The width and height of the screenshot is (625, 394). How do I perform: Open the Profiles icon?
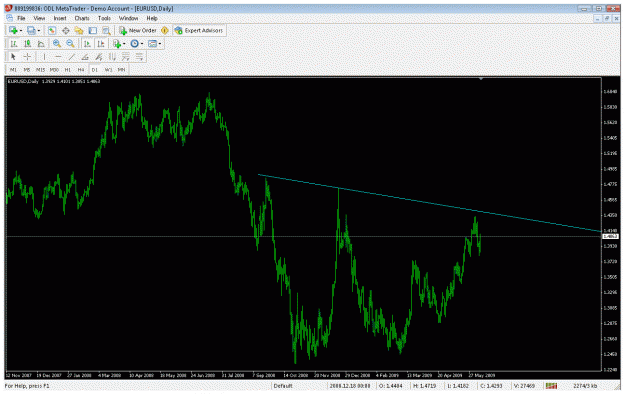(31, 30)
